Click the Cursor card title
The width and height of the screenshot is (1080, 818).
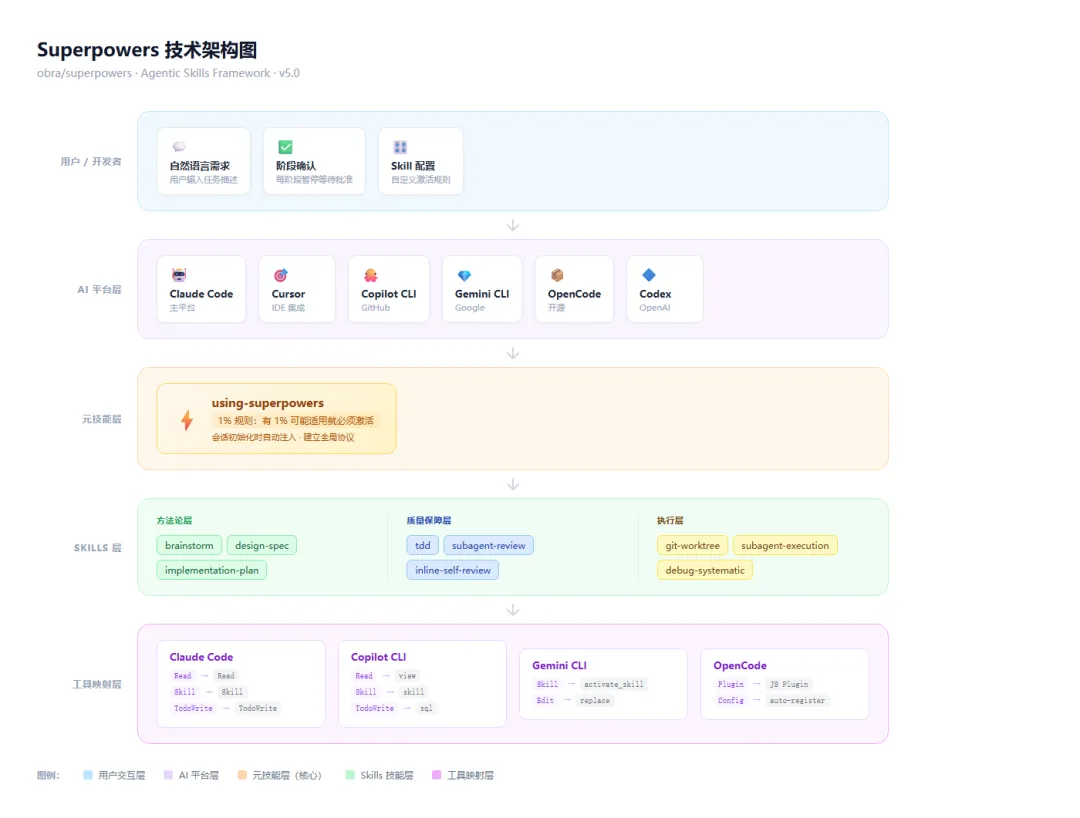pyautogui.click(x=288, y=294)
